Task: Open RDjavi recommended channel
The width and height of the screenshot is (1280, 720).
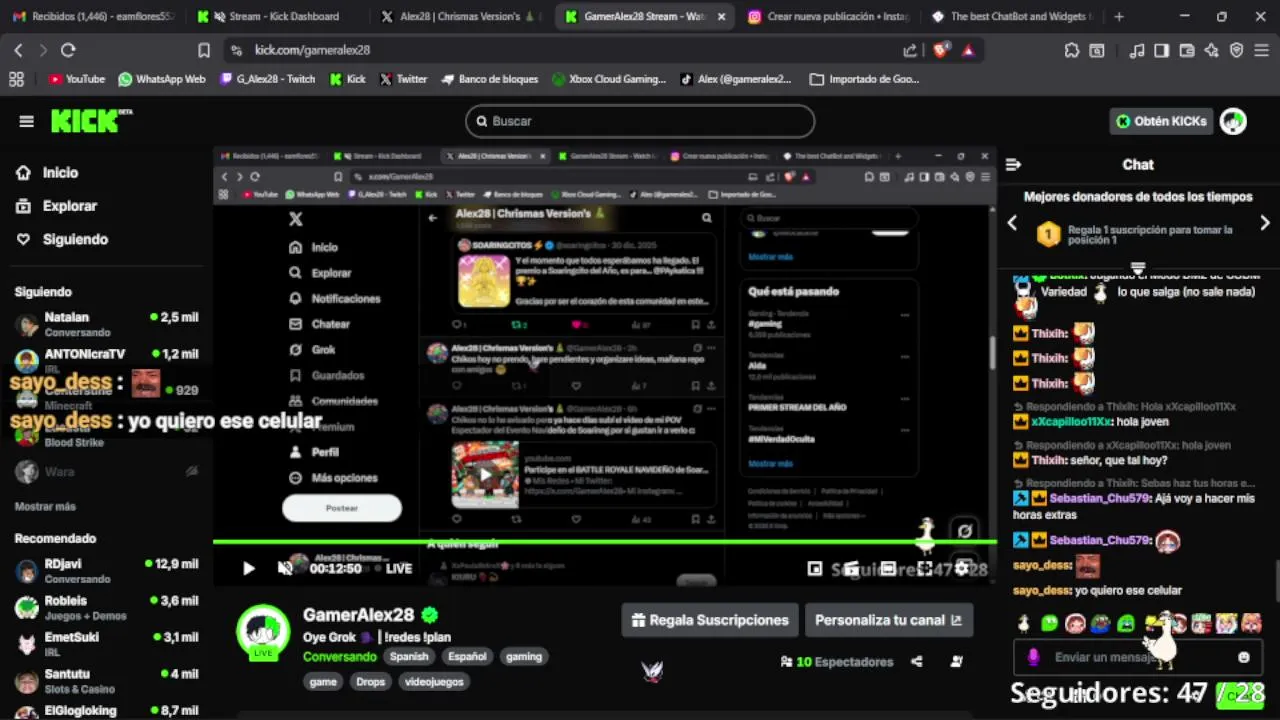Action: click(x=106, y=571)
